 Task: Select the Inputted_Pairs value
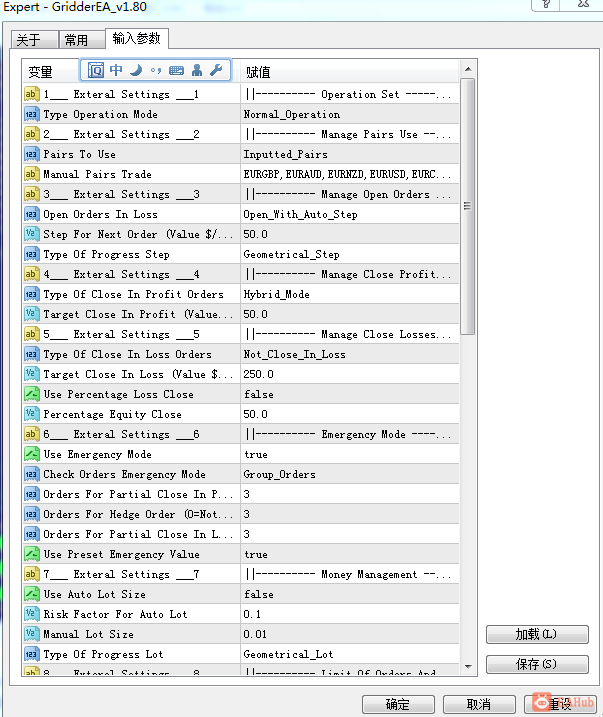(285, 154)
